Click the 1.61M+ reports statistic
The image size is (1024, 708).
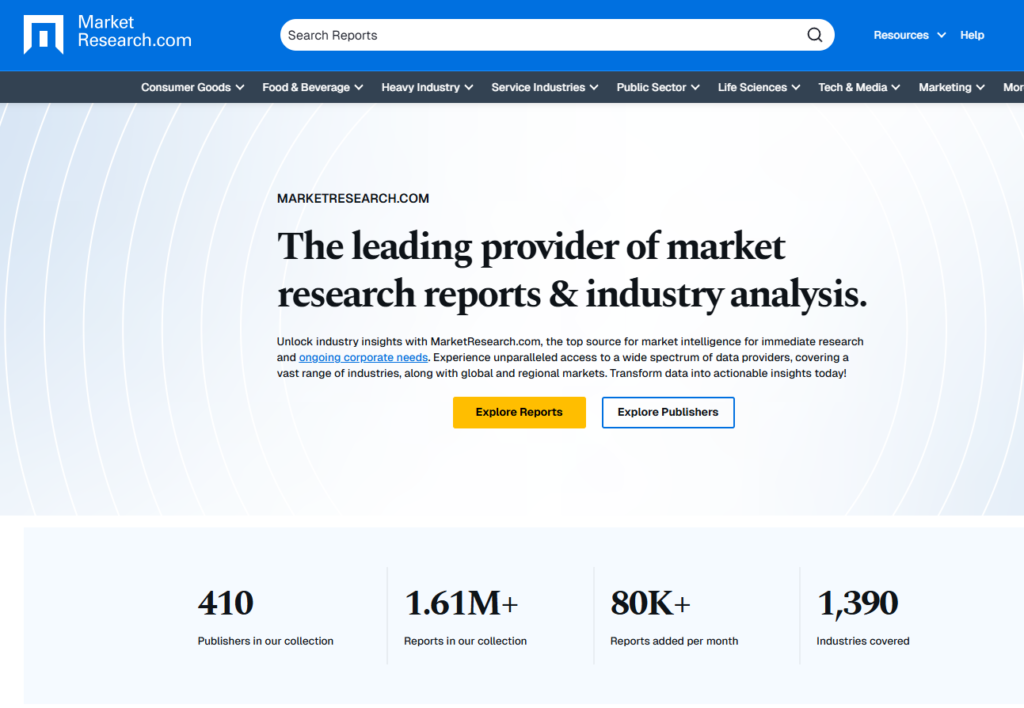(461, 603)
